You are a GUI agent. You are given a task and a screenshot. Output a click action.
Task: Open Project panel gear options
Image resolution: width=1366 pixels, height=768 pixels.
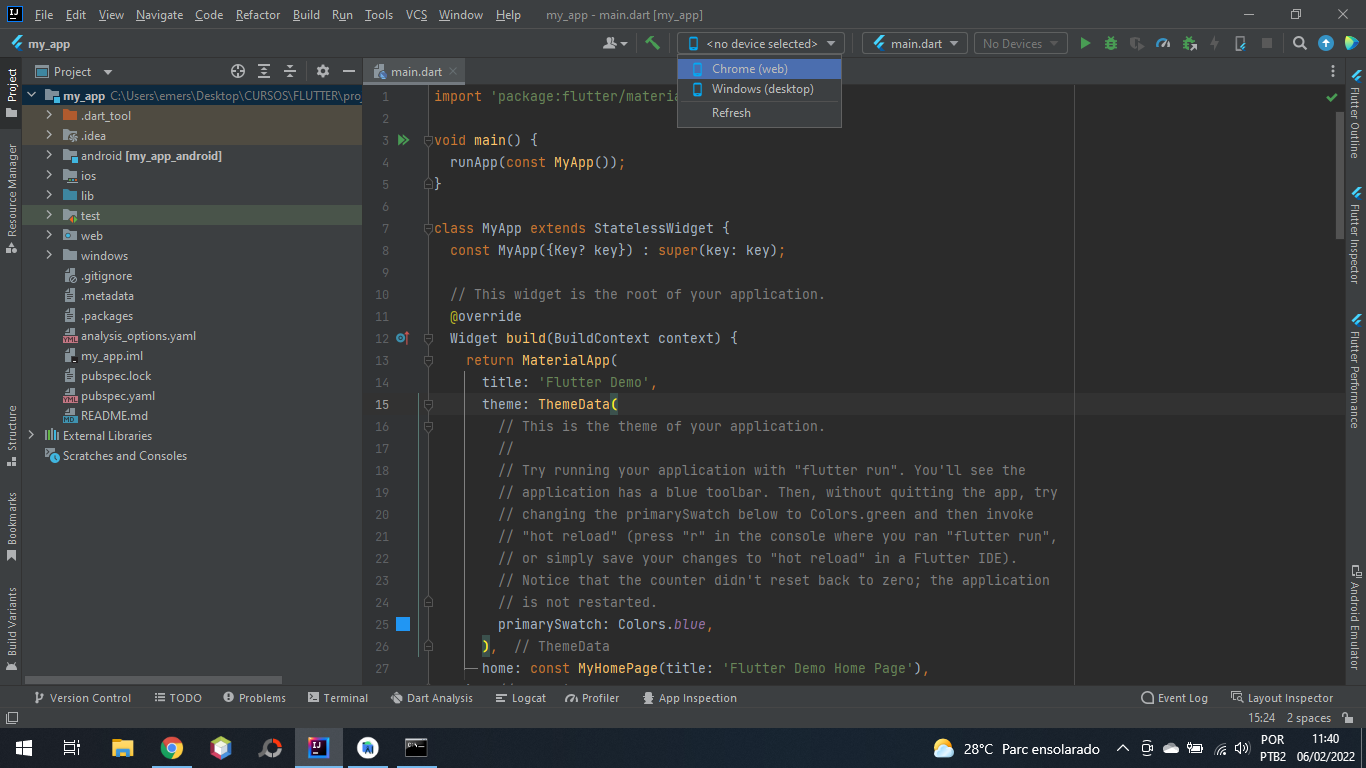[322, 71]
